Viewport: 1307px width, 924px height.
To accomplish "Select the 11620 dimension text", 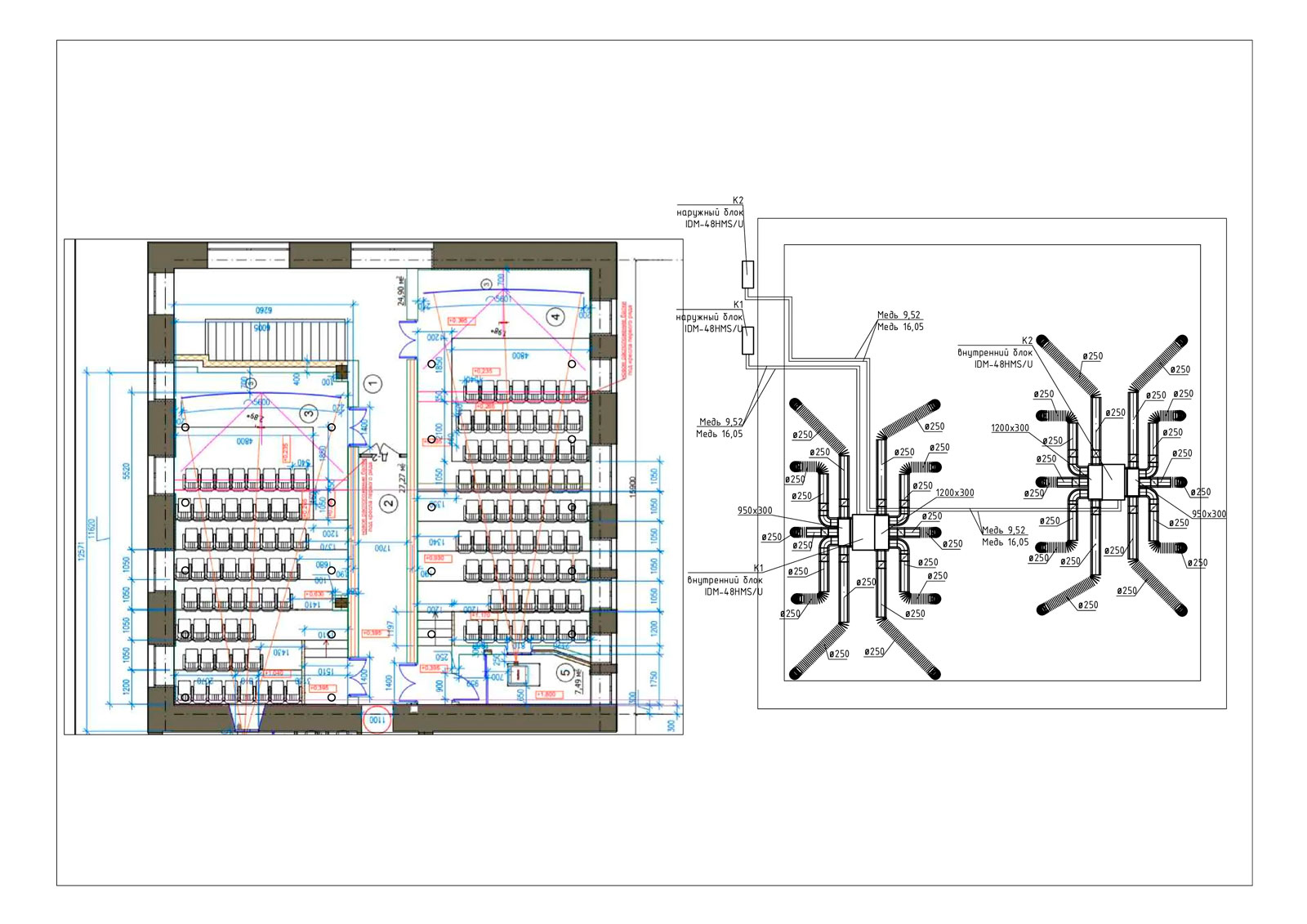I will [x=92, y=528].
